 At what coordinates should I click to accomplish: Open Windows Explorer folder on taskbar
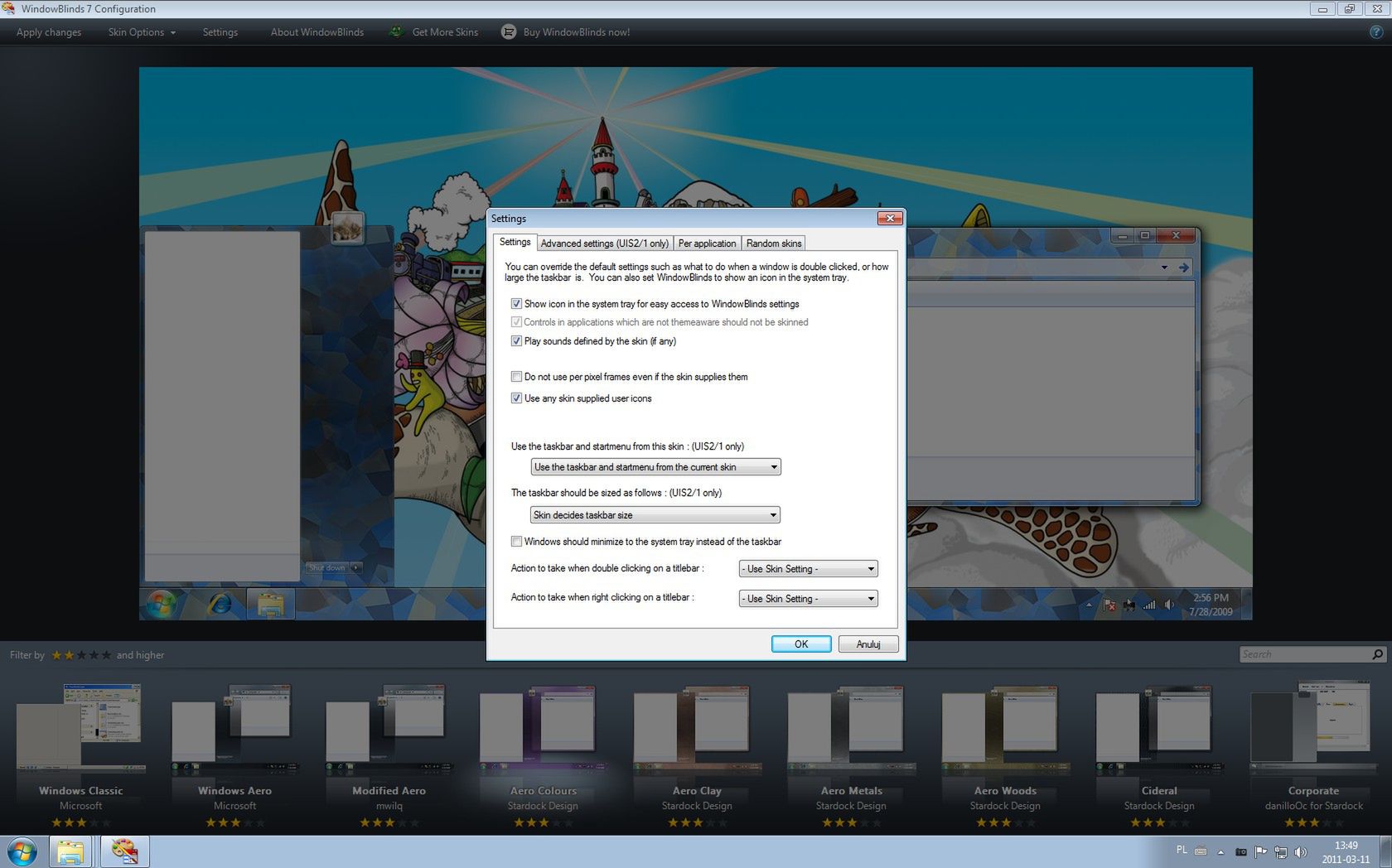pos(70,852)
